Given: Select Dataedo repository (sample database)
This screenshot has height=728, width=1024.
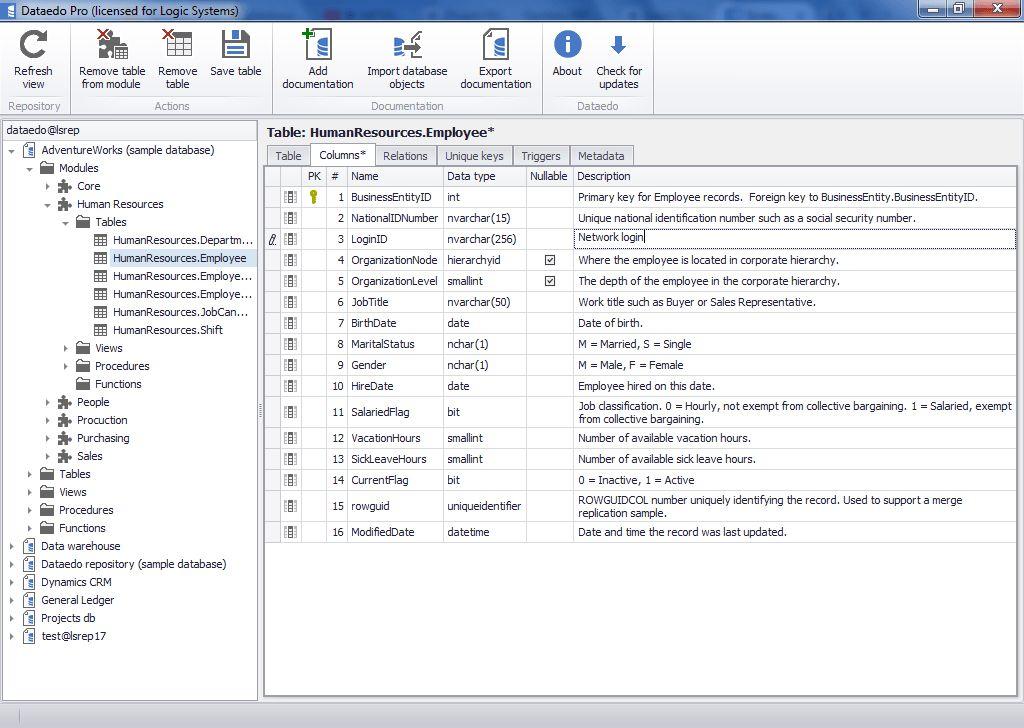Looking at the screenshot, I should (x=133, y=564).
